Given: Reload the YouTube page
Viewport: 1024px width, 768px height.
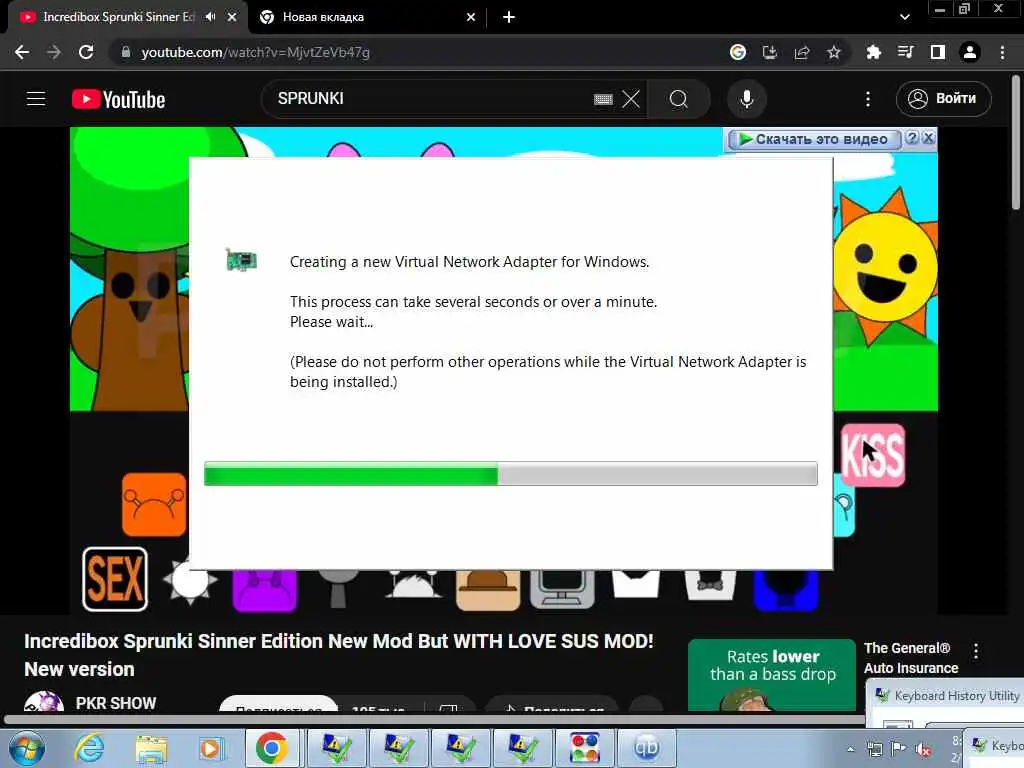Looking at the screenshot, I should click(86, 52).
